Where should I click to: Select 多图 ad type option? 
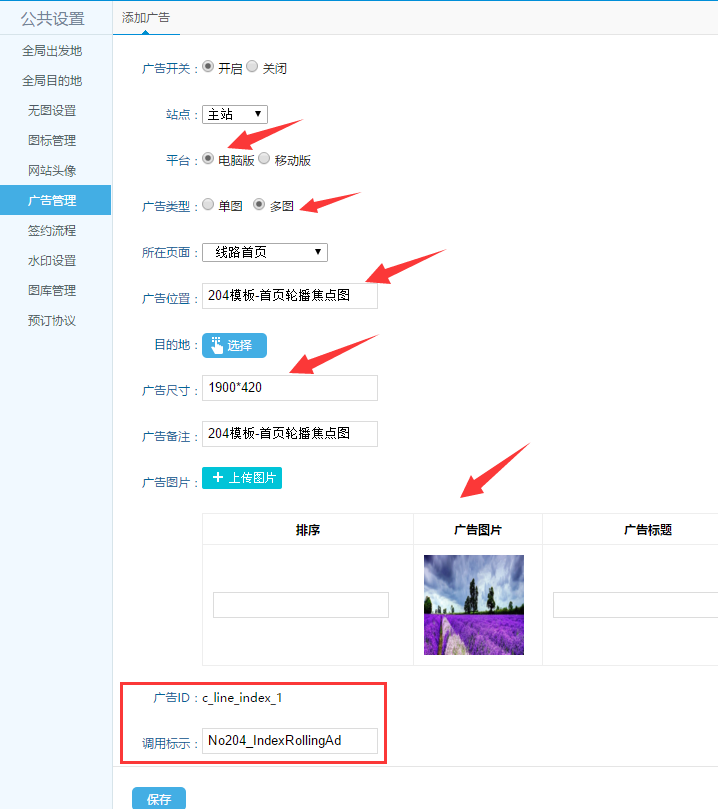(x=259, y=204)
